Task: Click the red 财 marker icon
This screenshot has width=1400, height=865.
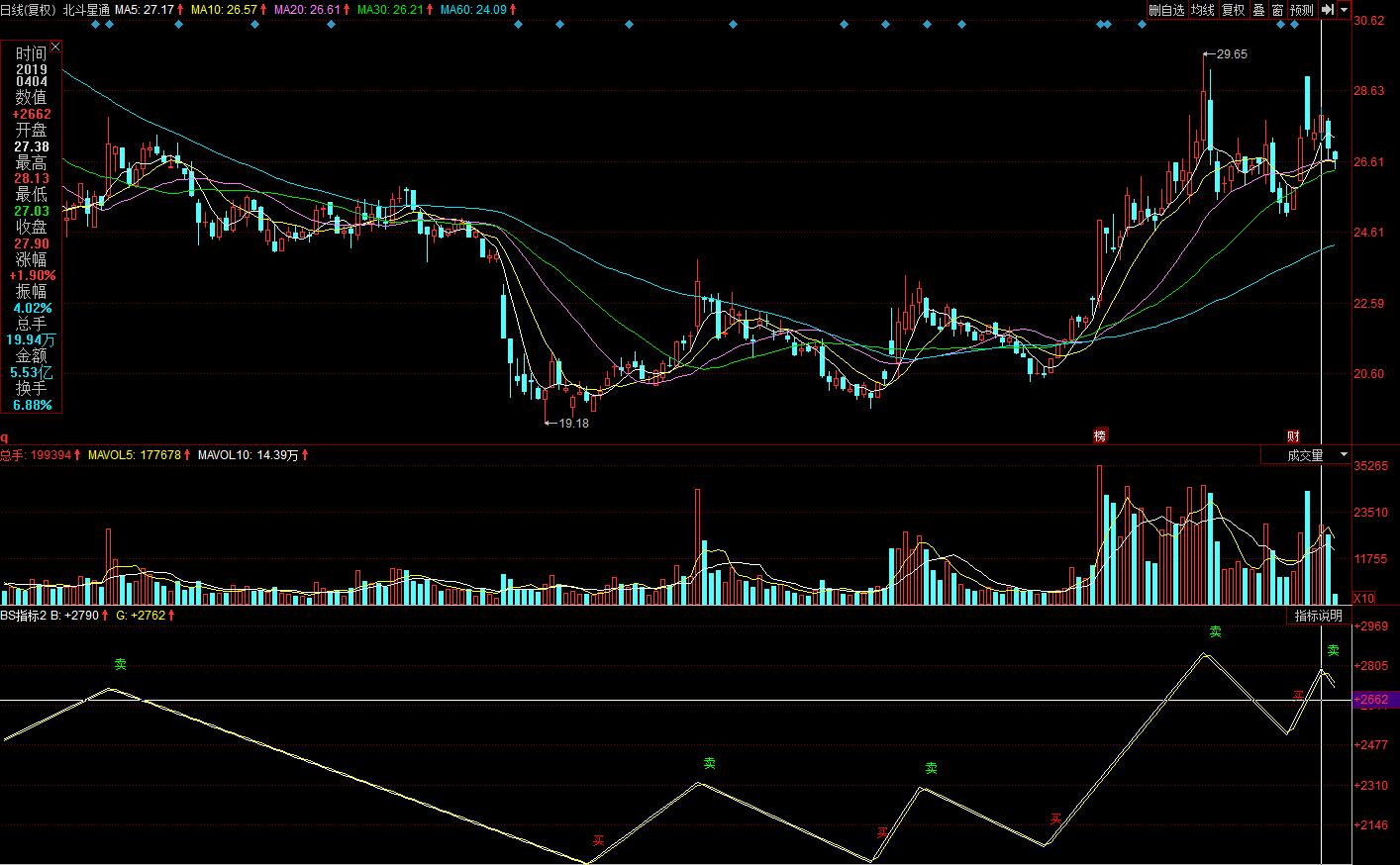Action: point(1293,436)
